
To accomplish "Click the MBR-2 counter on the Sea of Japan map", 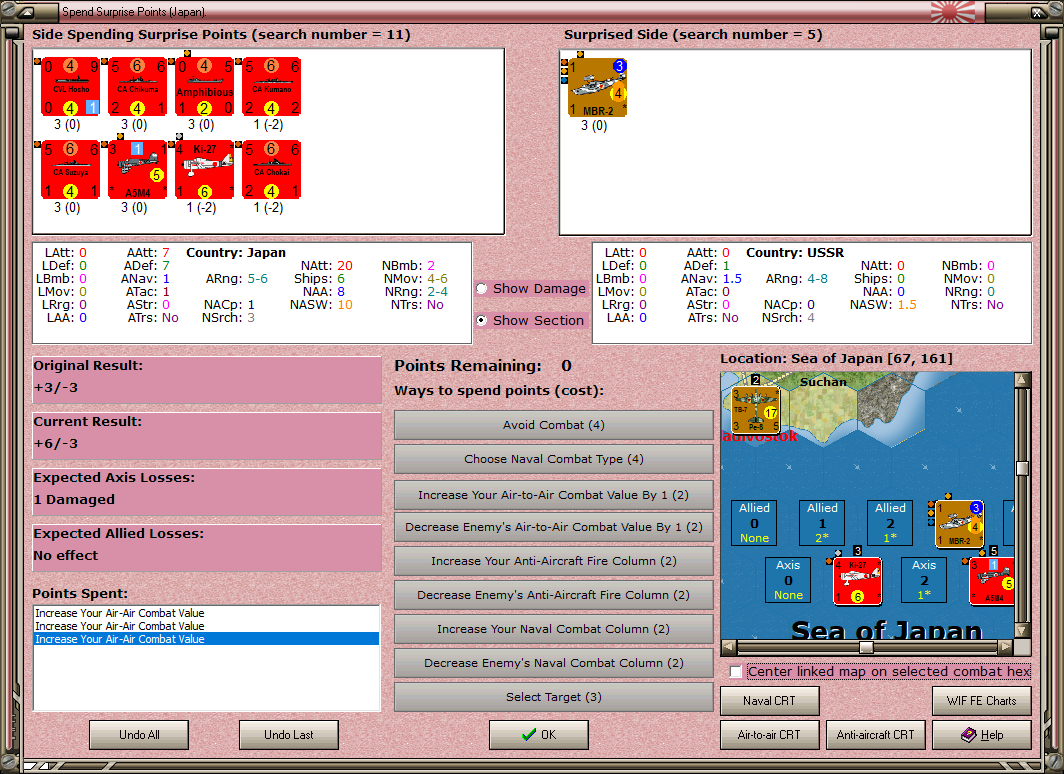I will tap(960, 524).
